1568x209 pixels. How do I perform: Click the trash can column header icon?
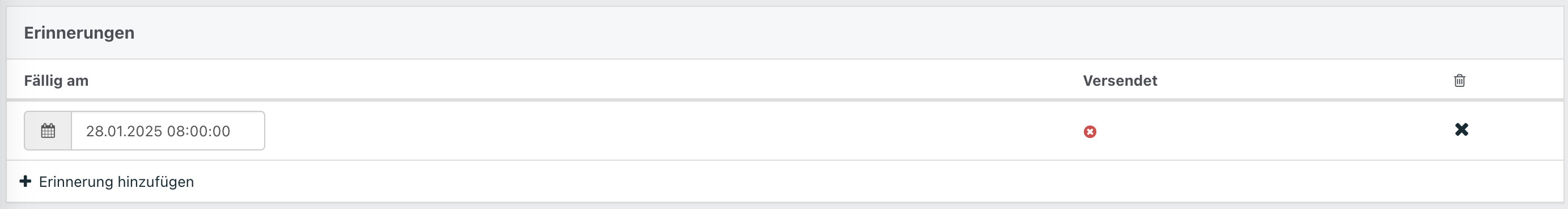point(1459,81)
